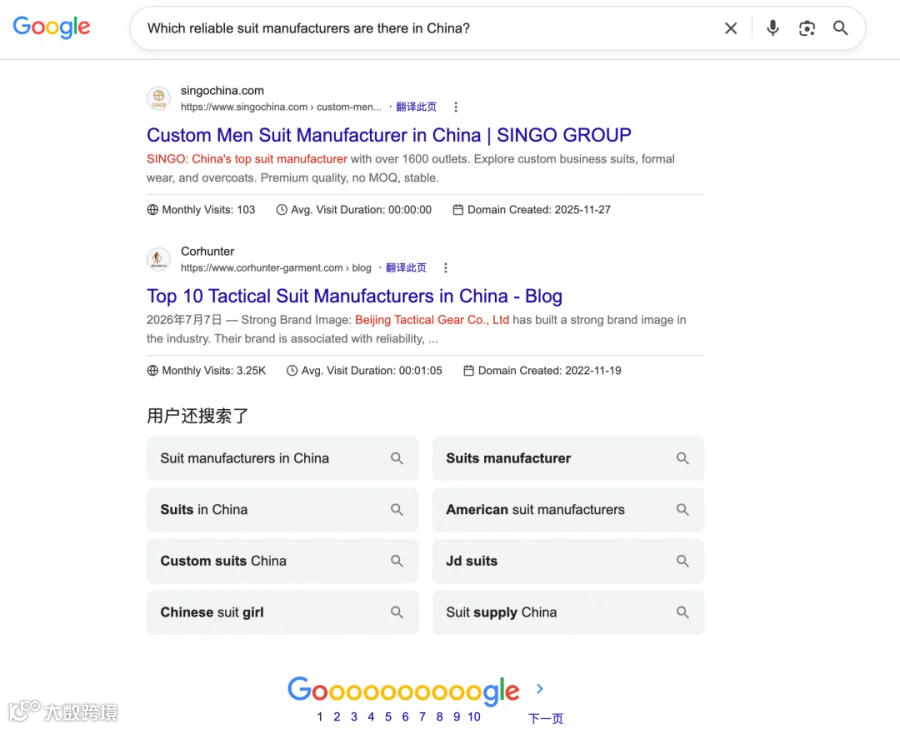Go to results page 8
The image size is (900, 729).
pos(439,716)
